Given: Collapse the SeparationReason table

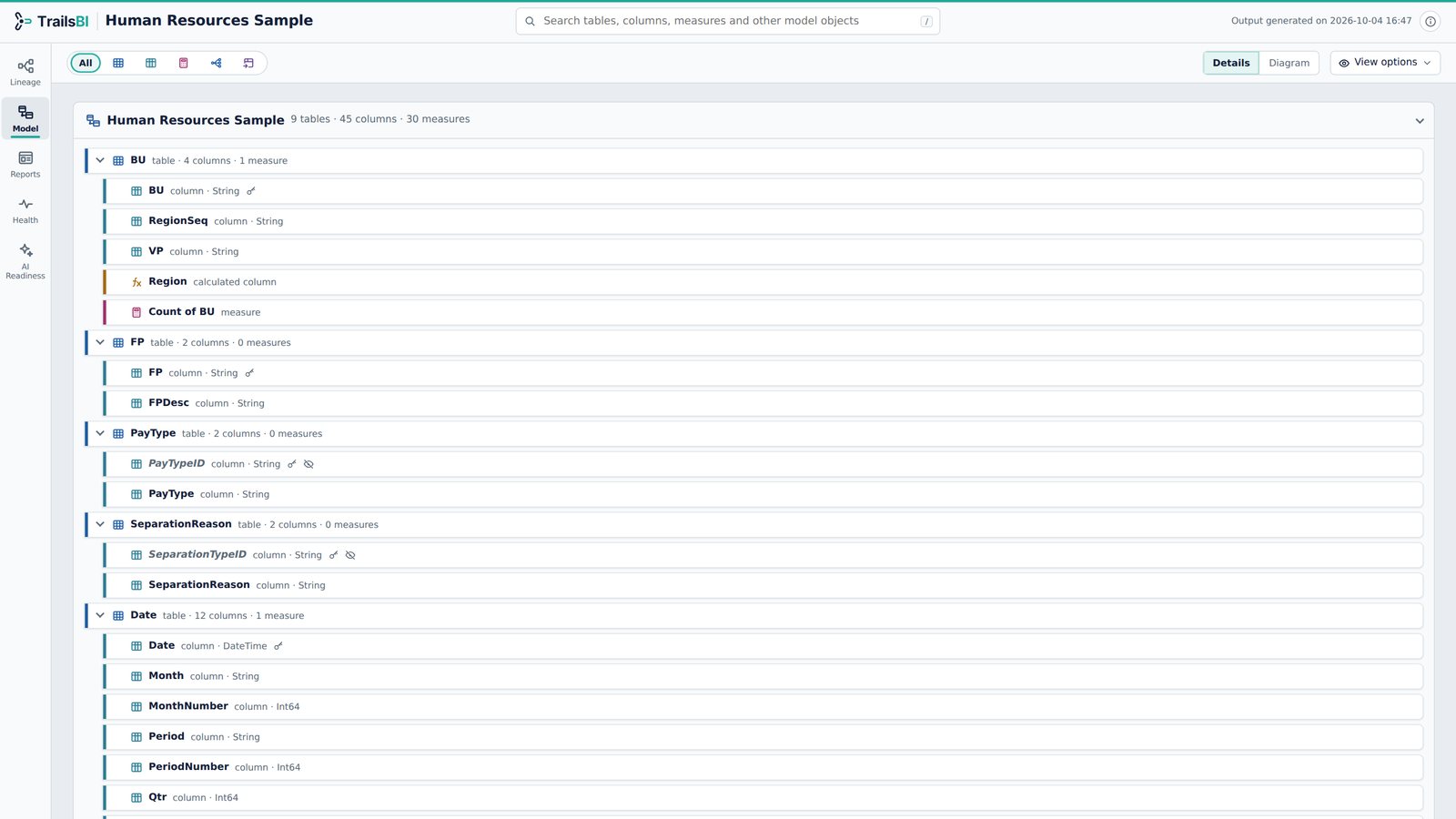Looking at the screenshot, I should coord(100,524).
